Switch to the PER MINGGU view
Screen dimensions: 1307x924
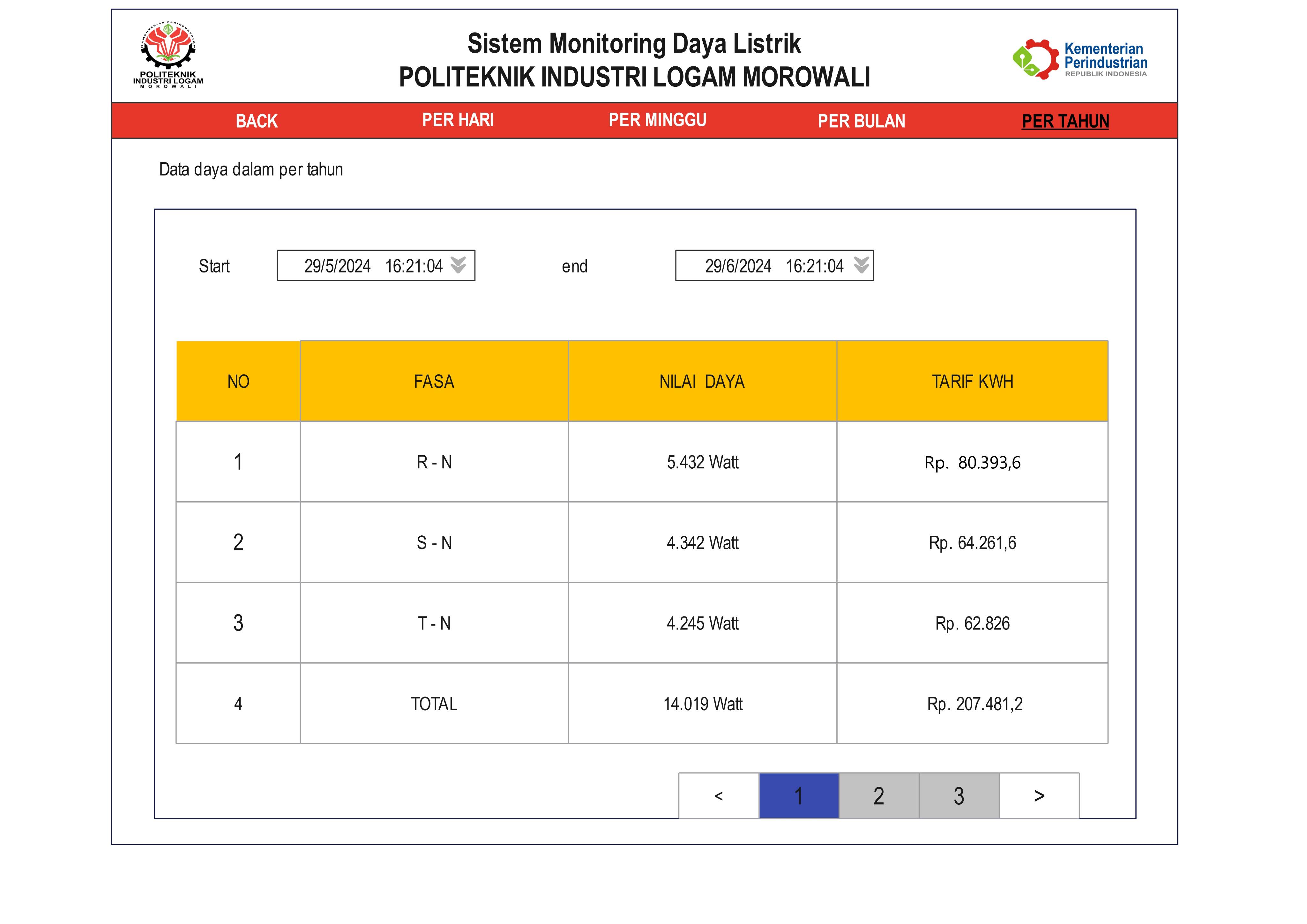(657, 120)
